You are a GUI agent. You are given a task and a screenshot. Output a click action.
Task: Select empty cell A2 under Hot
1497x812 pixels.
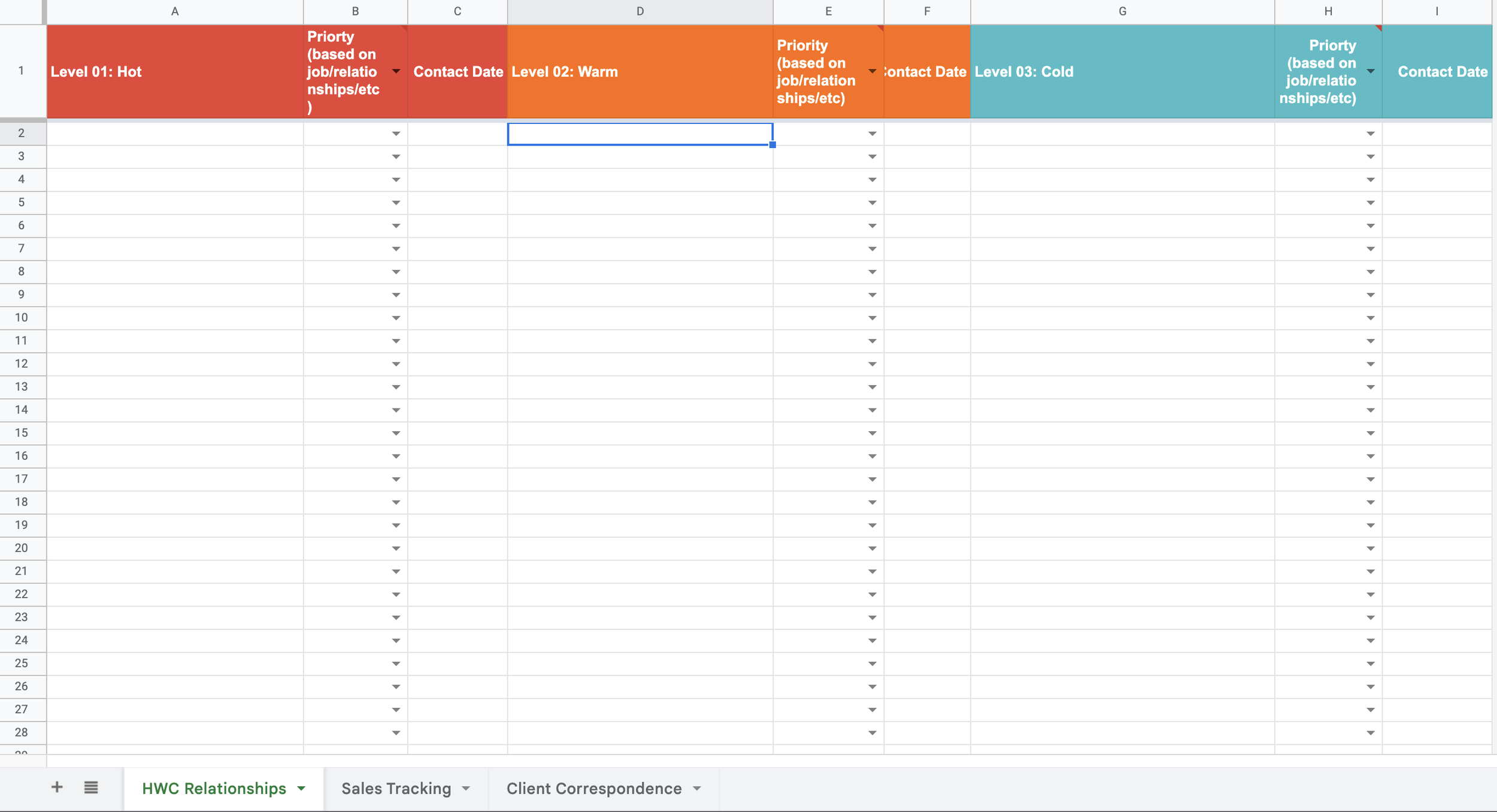175,134
